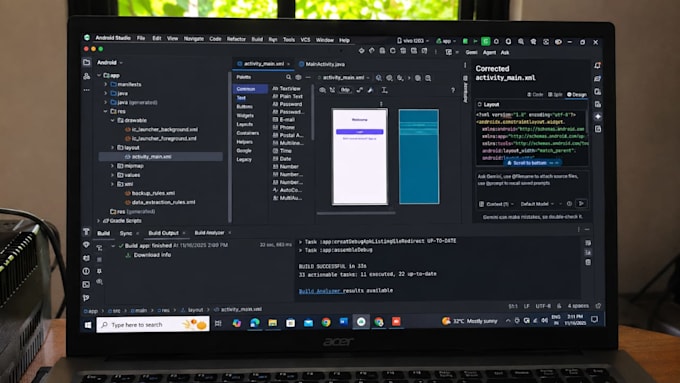Expand the Gradle Scripts node
Viewport: 680px width, 383px height.
coord(99,221)
